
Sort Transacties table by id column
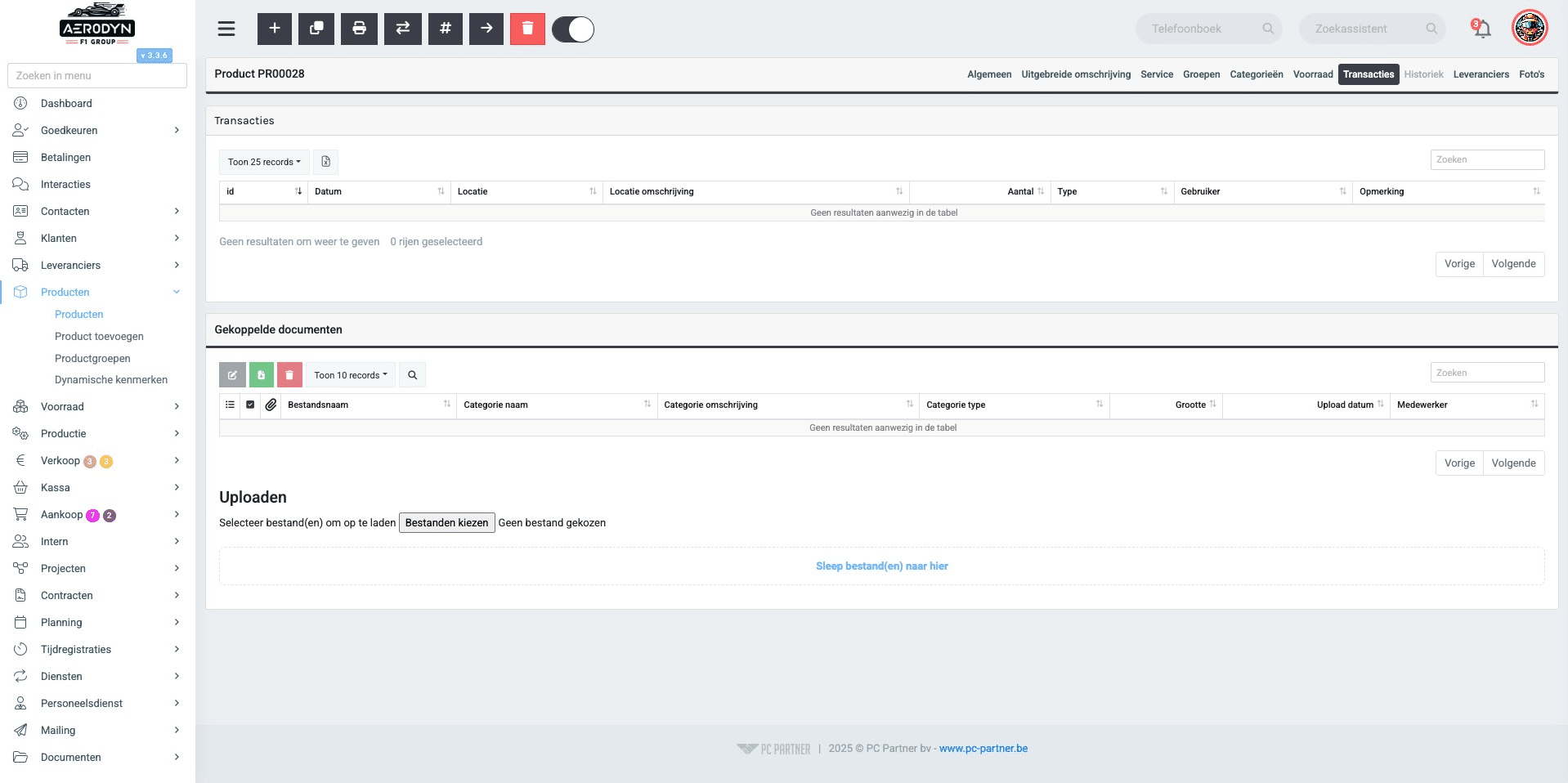coord(263,191)
